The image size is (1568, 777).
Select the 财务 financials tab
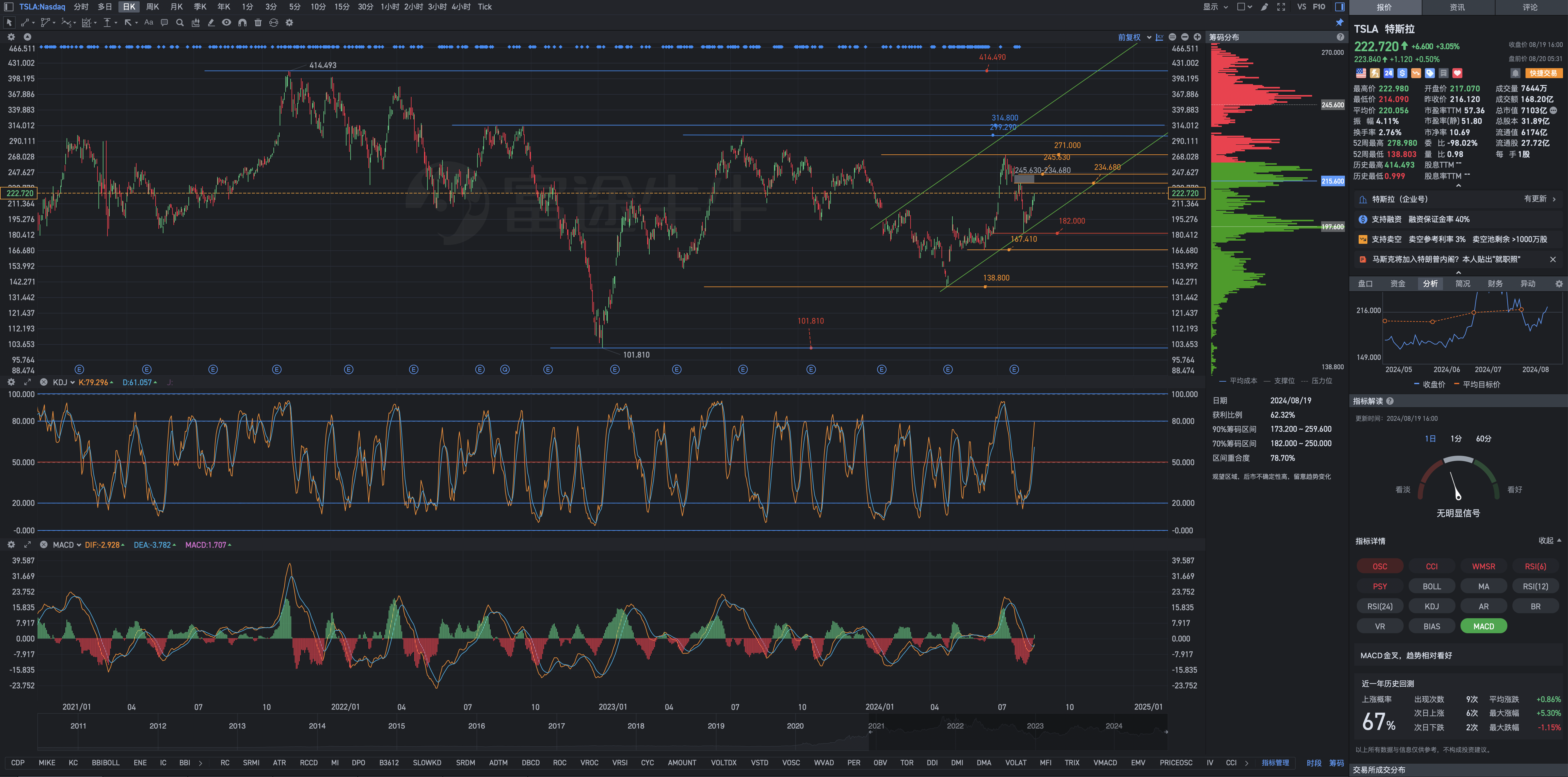click(x=1495, y=284)
